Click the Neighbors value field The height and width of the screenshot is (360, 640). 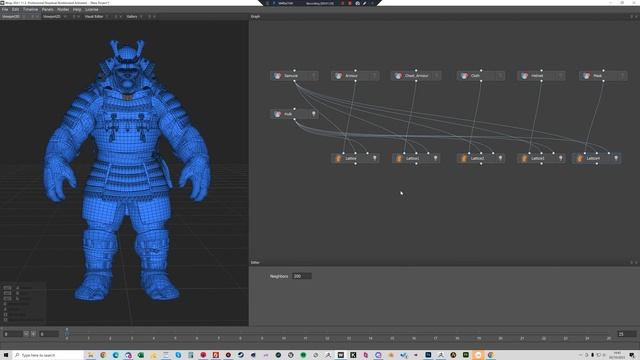[x=302, y=276]
